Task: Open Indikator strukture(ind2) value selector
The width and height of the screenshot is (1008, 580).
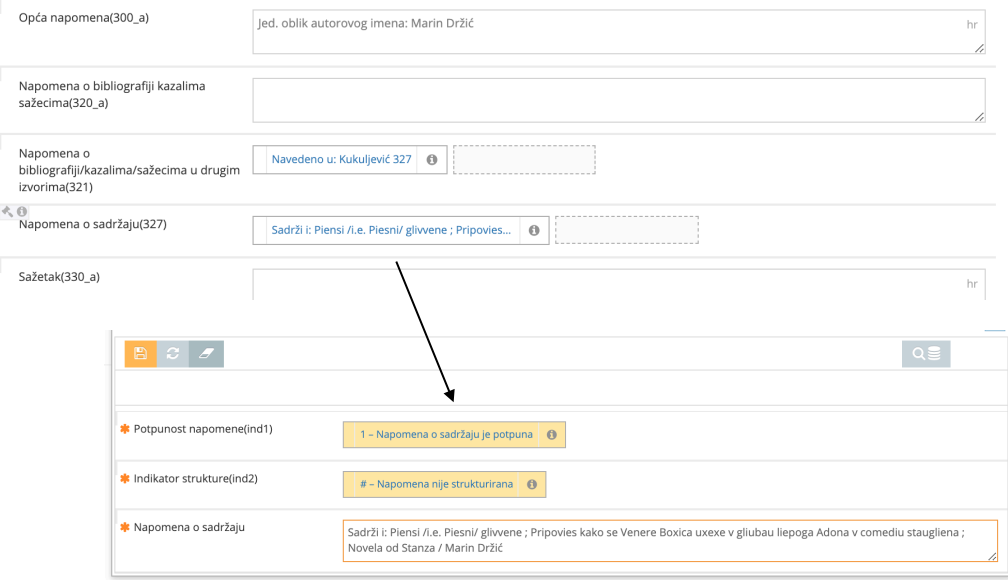Action: click(436, 484)
